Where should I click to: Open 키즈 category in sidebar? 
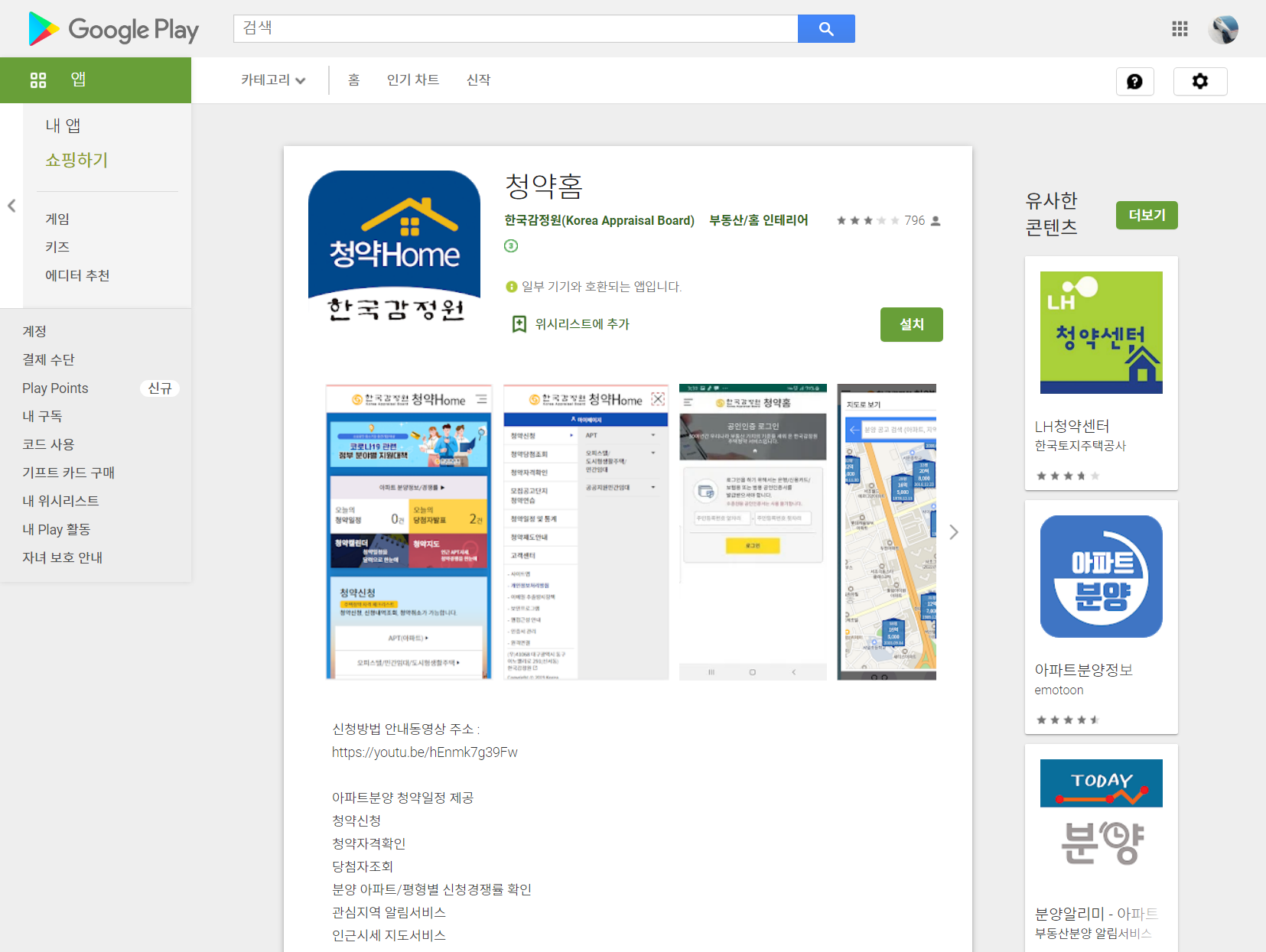point(57,247)
